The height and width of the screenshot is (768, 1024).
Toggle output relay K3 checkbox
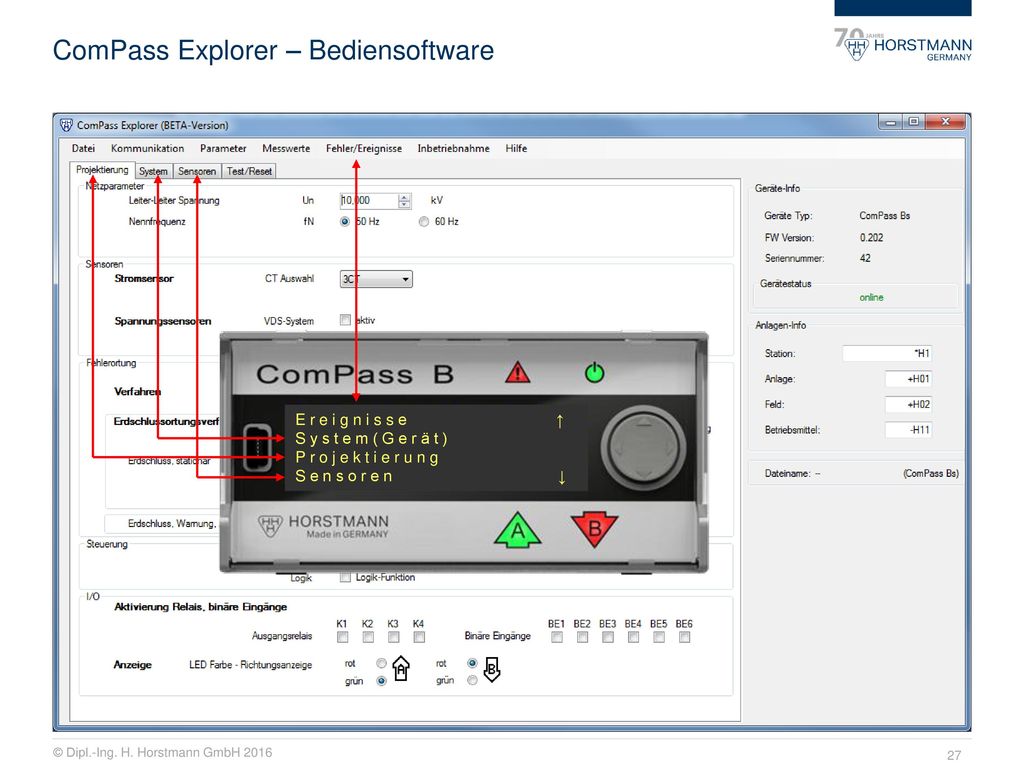(393, 637)
